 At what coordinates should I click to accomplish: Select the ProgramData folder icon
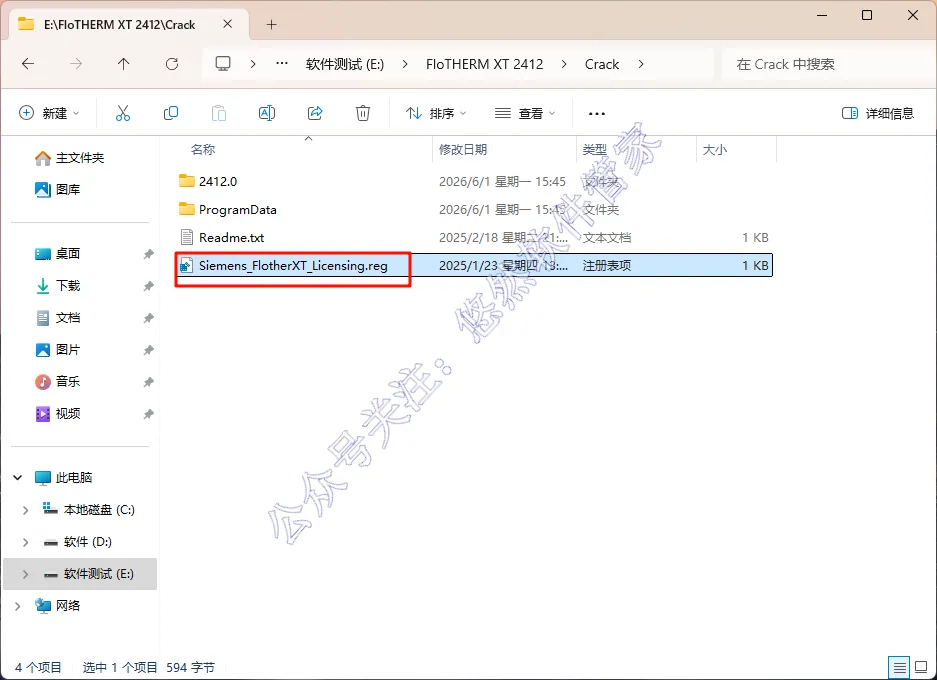point(187,209)
